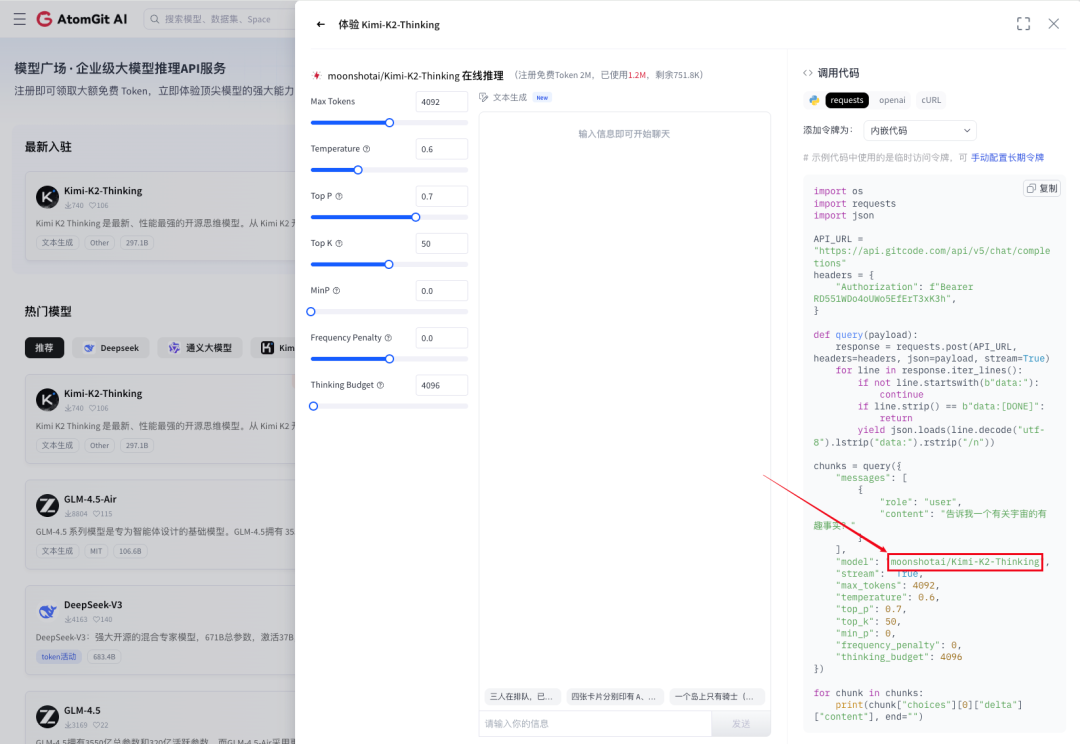Open the hamburger menu in AtomGit AI header

click(x=19, y=19)
